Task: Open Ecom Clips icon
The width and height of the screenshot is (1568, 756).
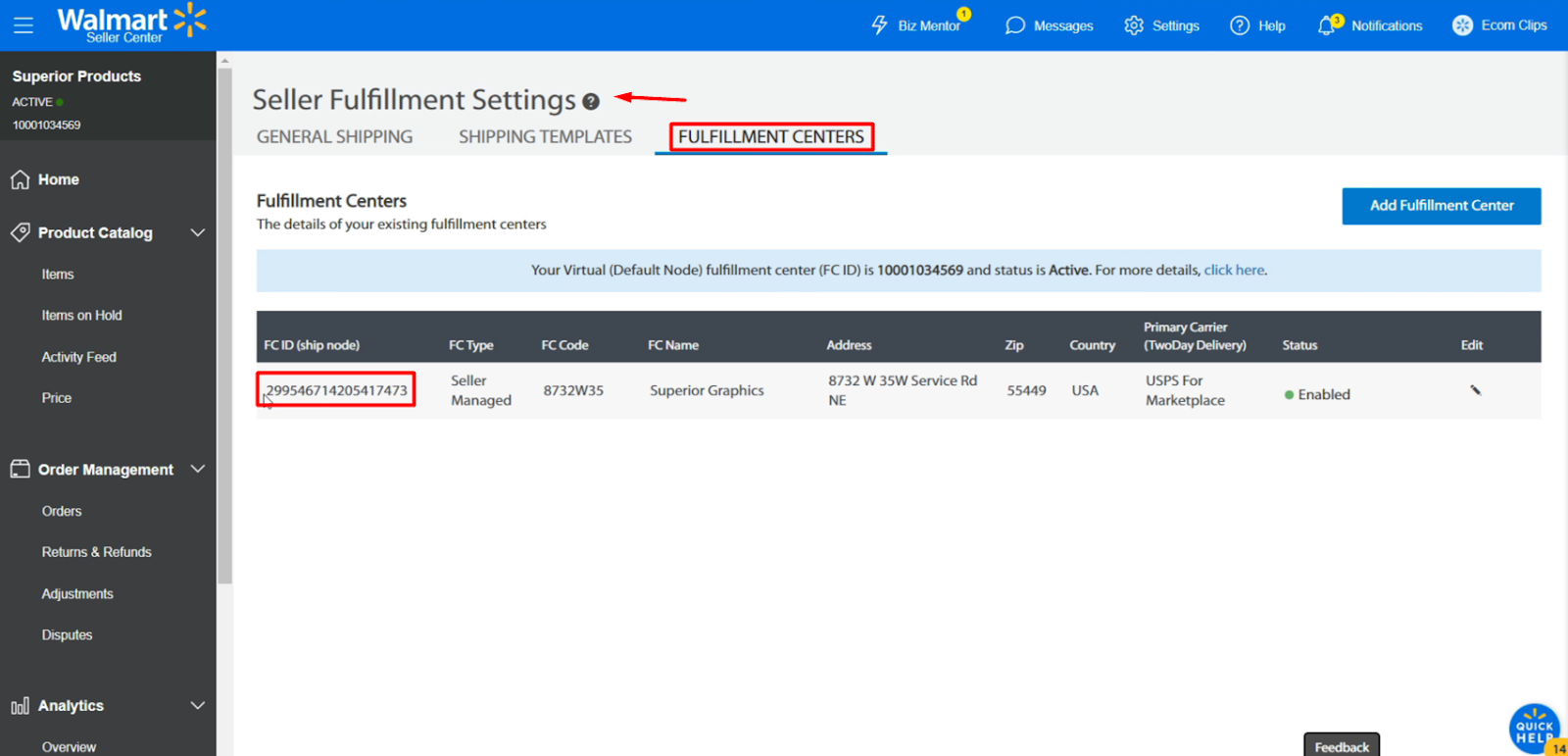Action: pyautogui.click(x=1462, y=25)
